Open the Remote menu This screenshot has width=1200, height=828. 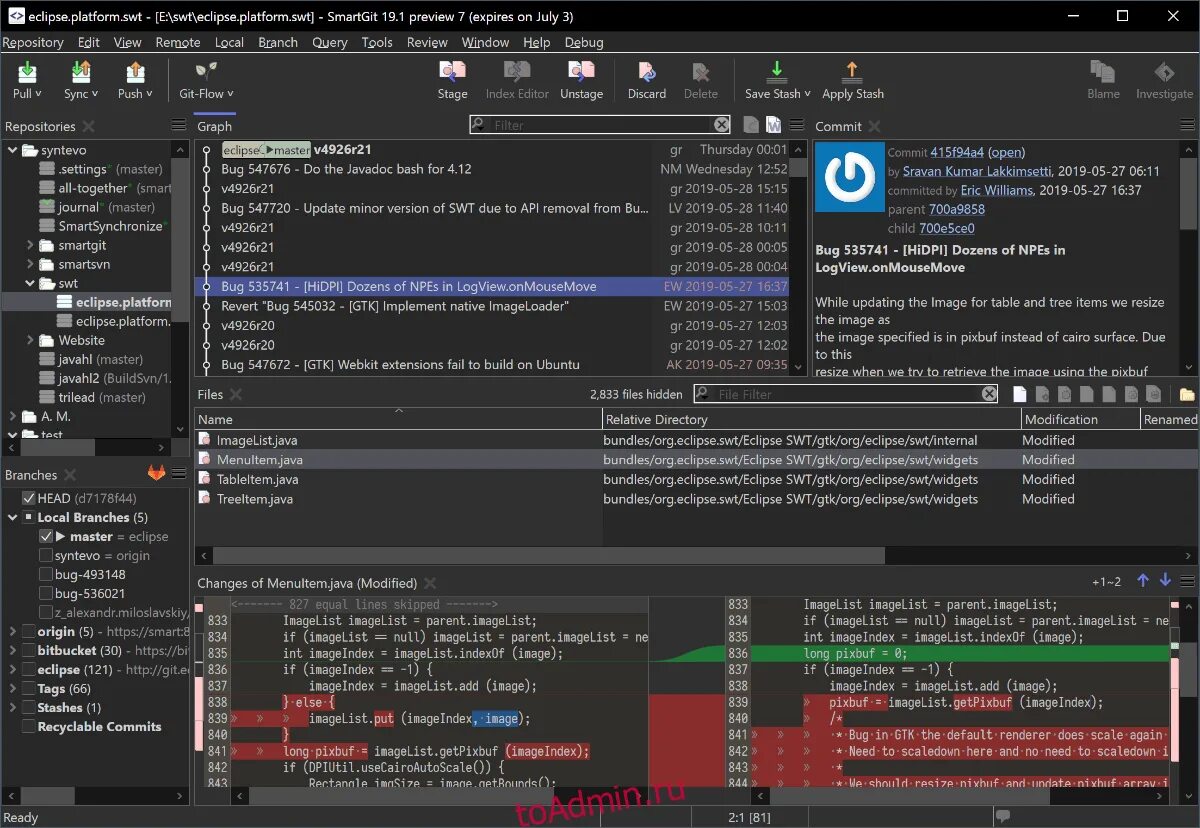coord(178,42)
